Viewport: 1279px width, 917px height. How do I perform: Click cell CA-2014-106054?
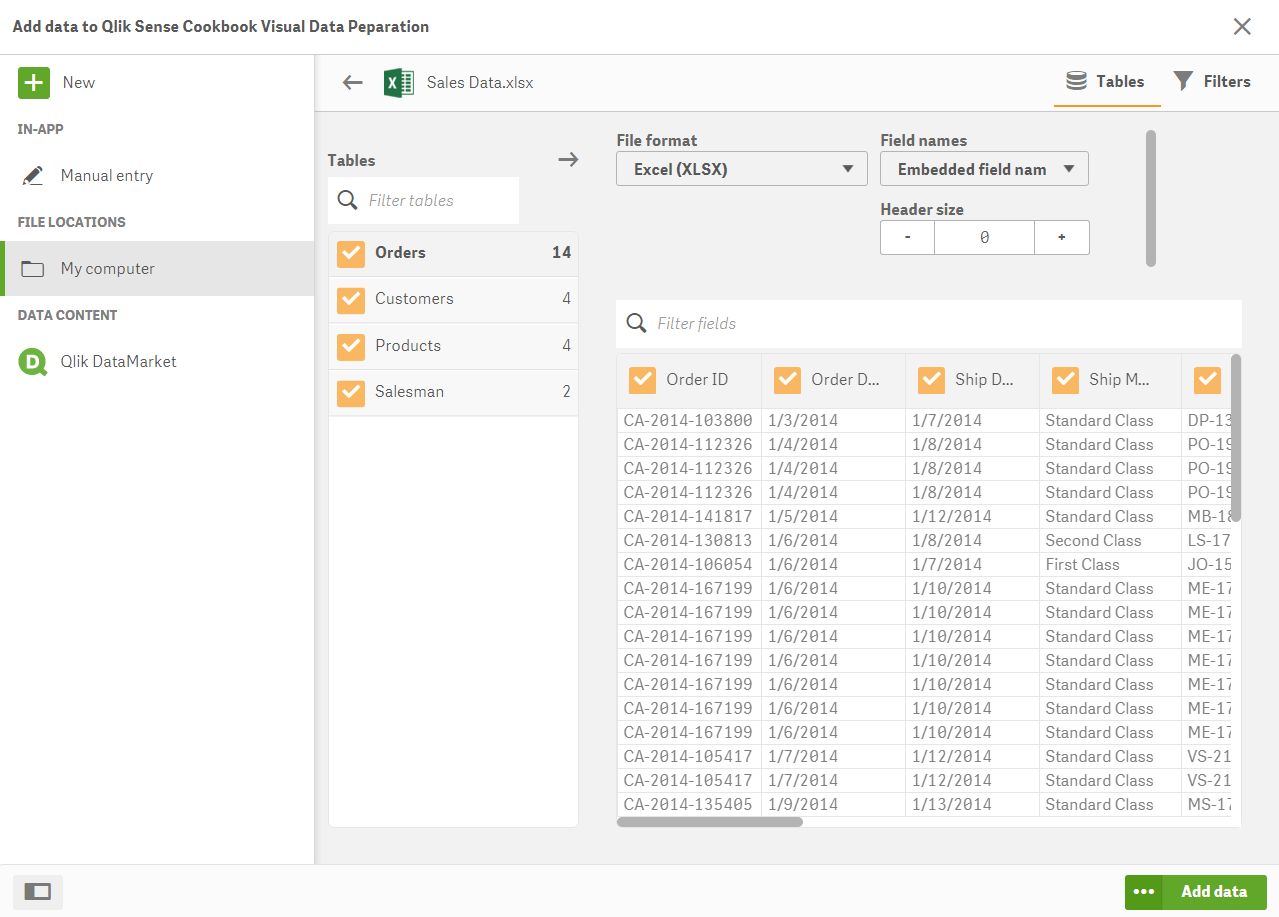688,565
